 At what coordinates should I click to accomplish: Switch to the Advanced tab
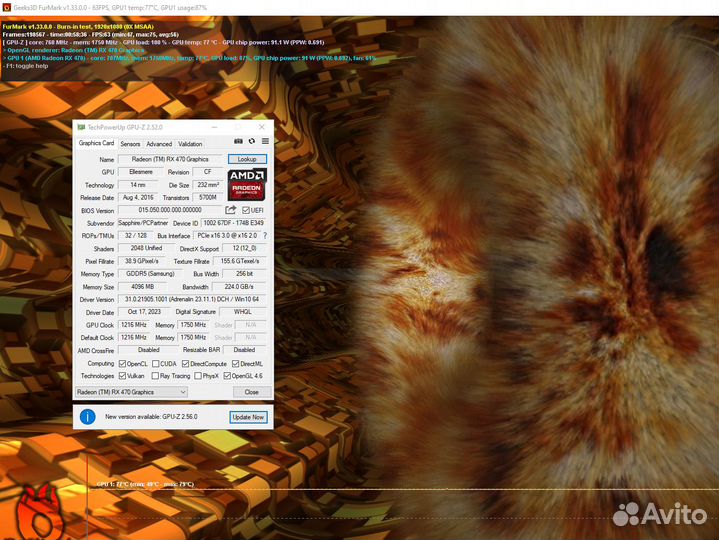pyautogui.click(x=159, y=144)
